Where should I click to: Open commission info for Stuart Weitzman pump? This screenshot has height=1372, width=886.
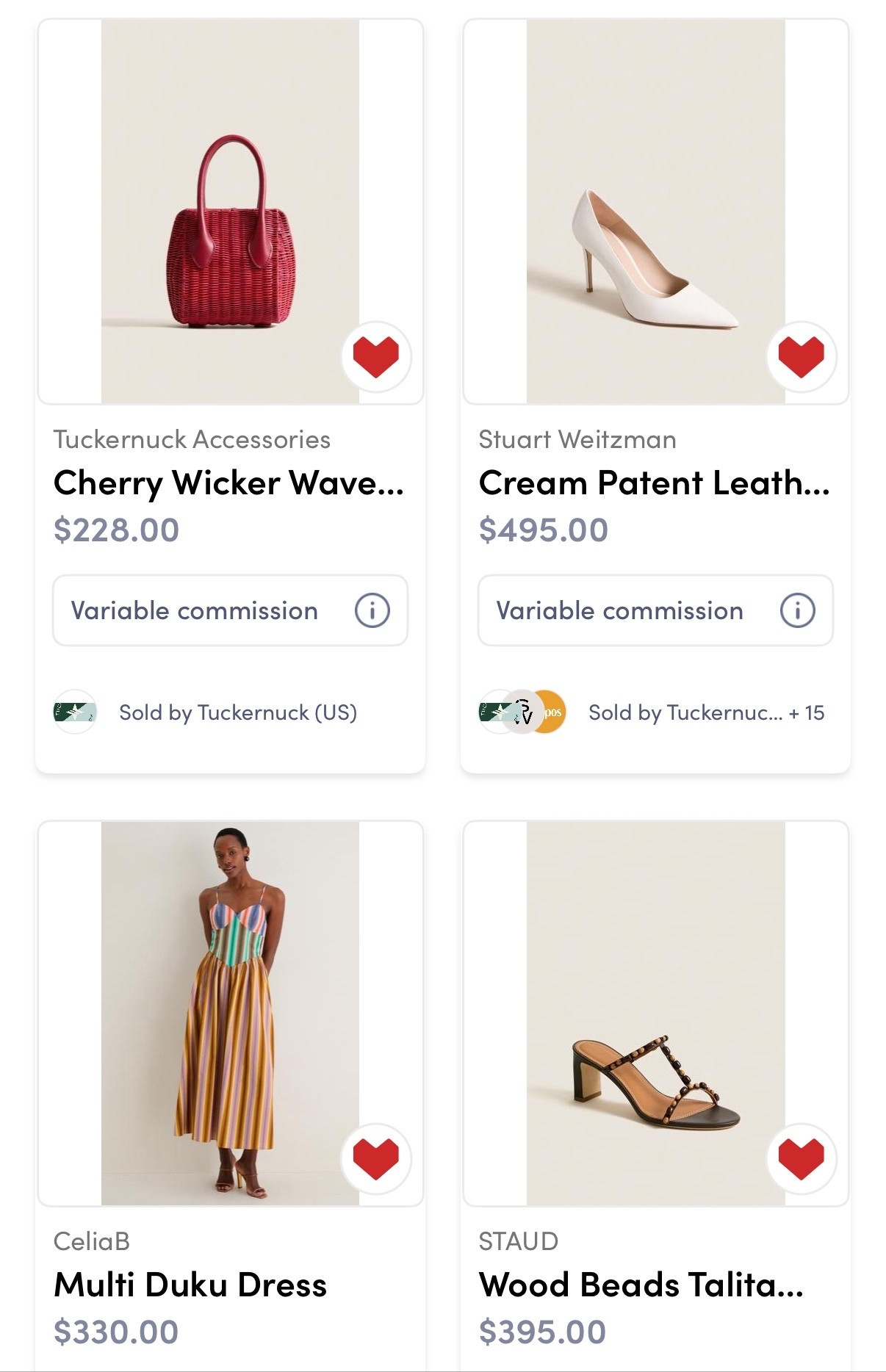[797, 610]
